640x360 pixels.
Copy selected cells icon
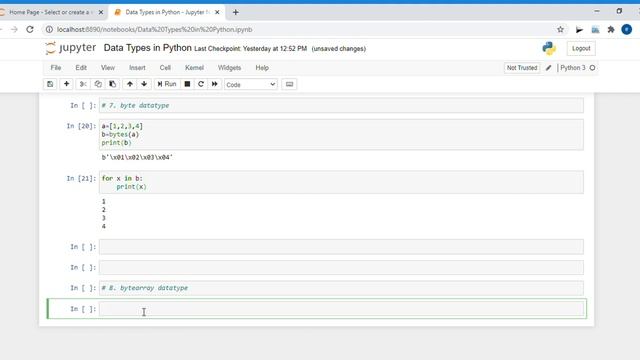click(x=98, y=84)
